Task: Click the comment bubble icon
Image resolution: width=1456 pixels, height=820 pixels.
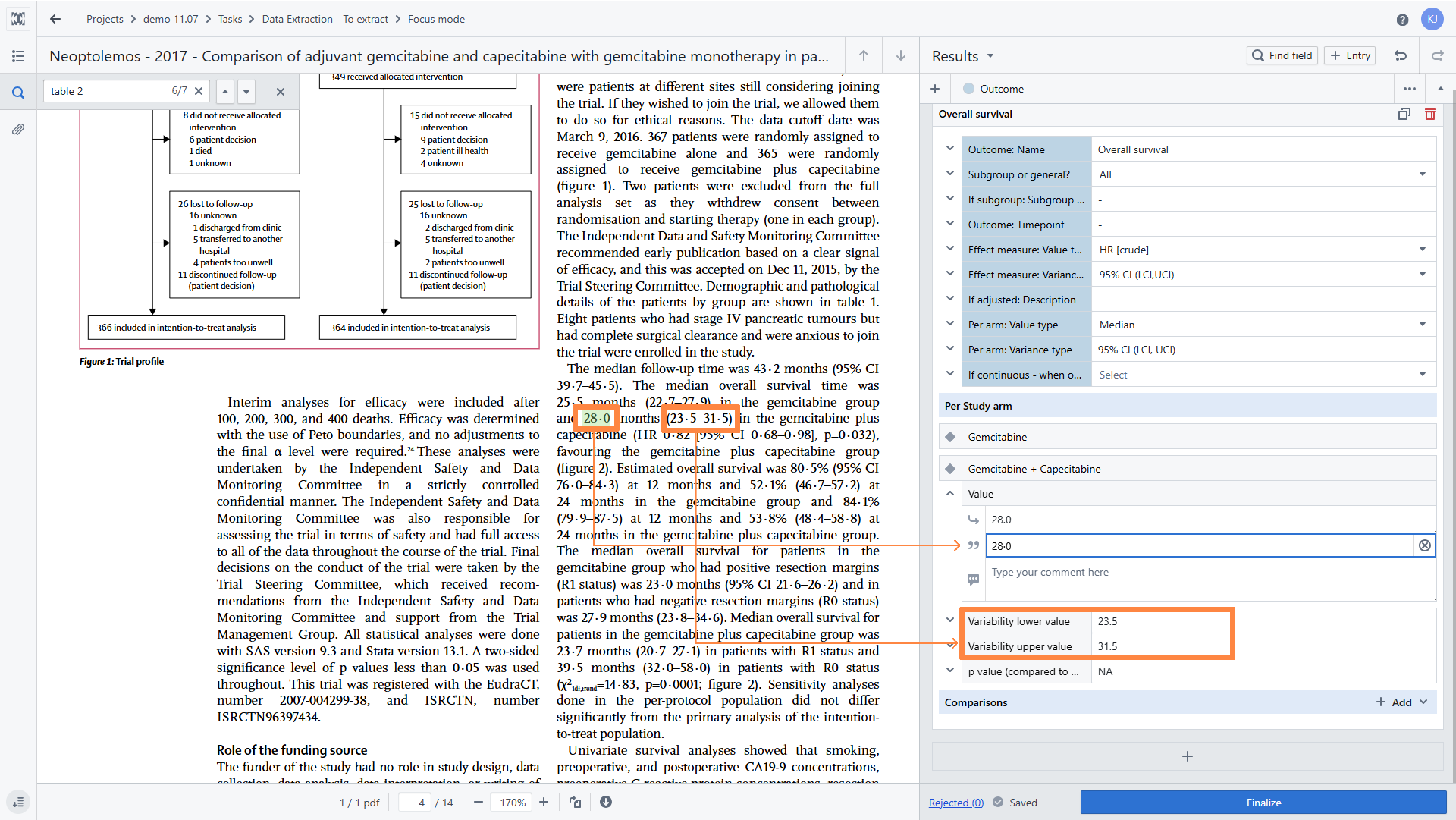Action: click(973, 579)
